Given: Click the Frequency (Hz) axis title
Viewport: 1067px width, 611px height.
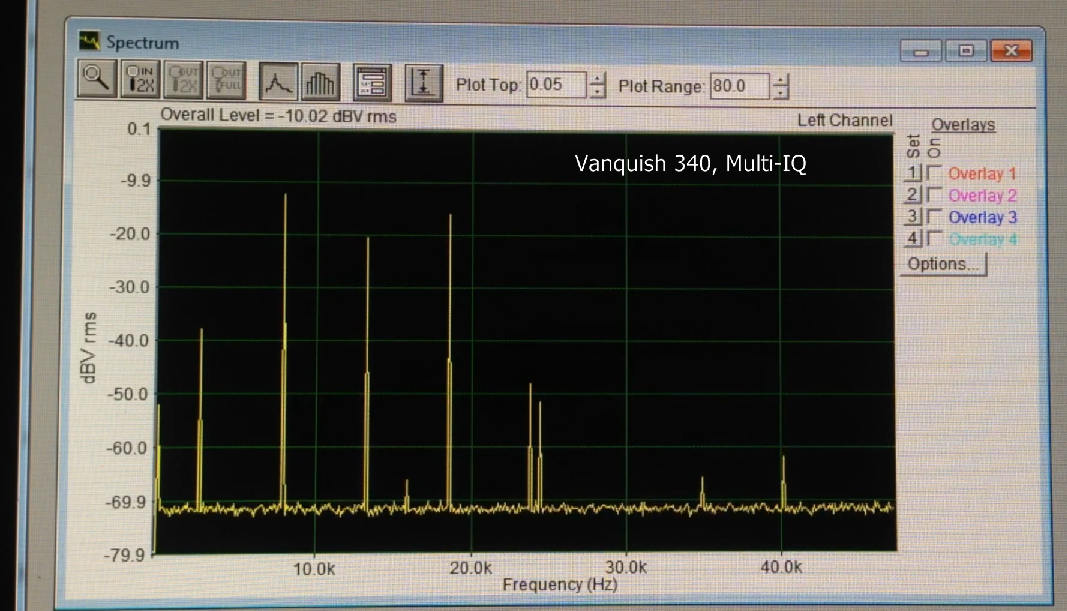Looking at the screenshot, I should pos(559,584).
